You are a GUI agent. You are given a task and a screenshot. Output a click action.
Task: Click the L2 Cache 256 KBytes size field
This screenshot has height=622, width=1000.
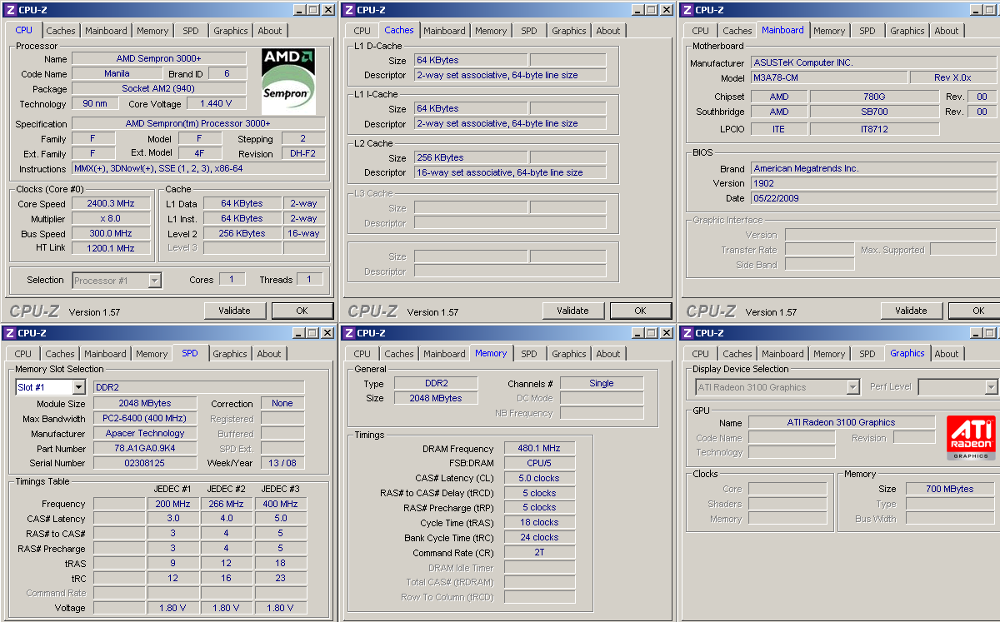pos(471,158)
